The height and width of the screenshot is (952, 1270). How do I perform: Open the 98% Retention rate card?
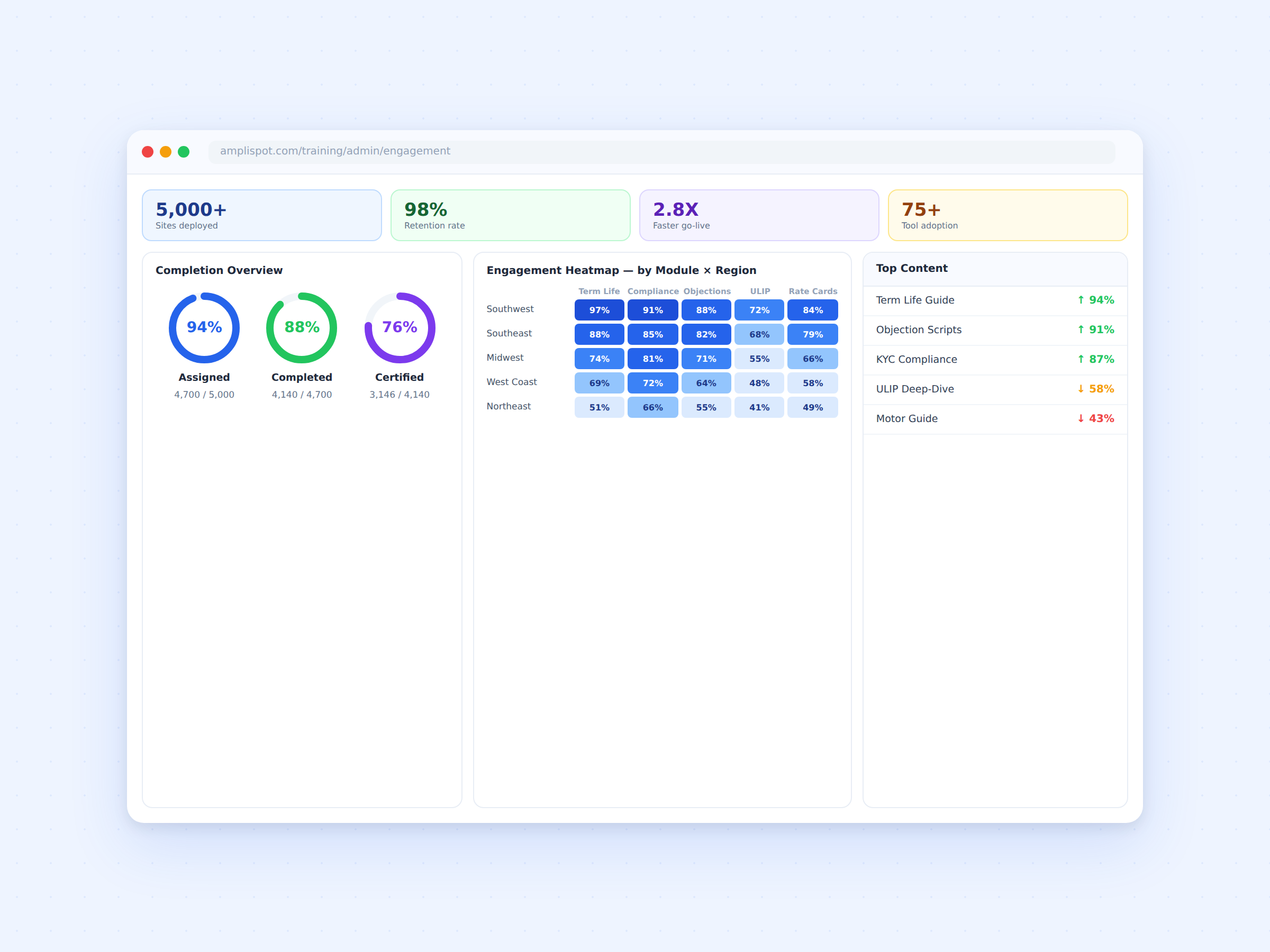(x=511, y=215)
